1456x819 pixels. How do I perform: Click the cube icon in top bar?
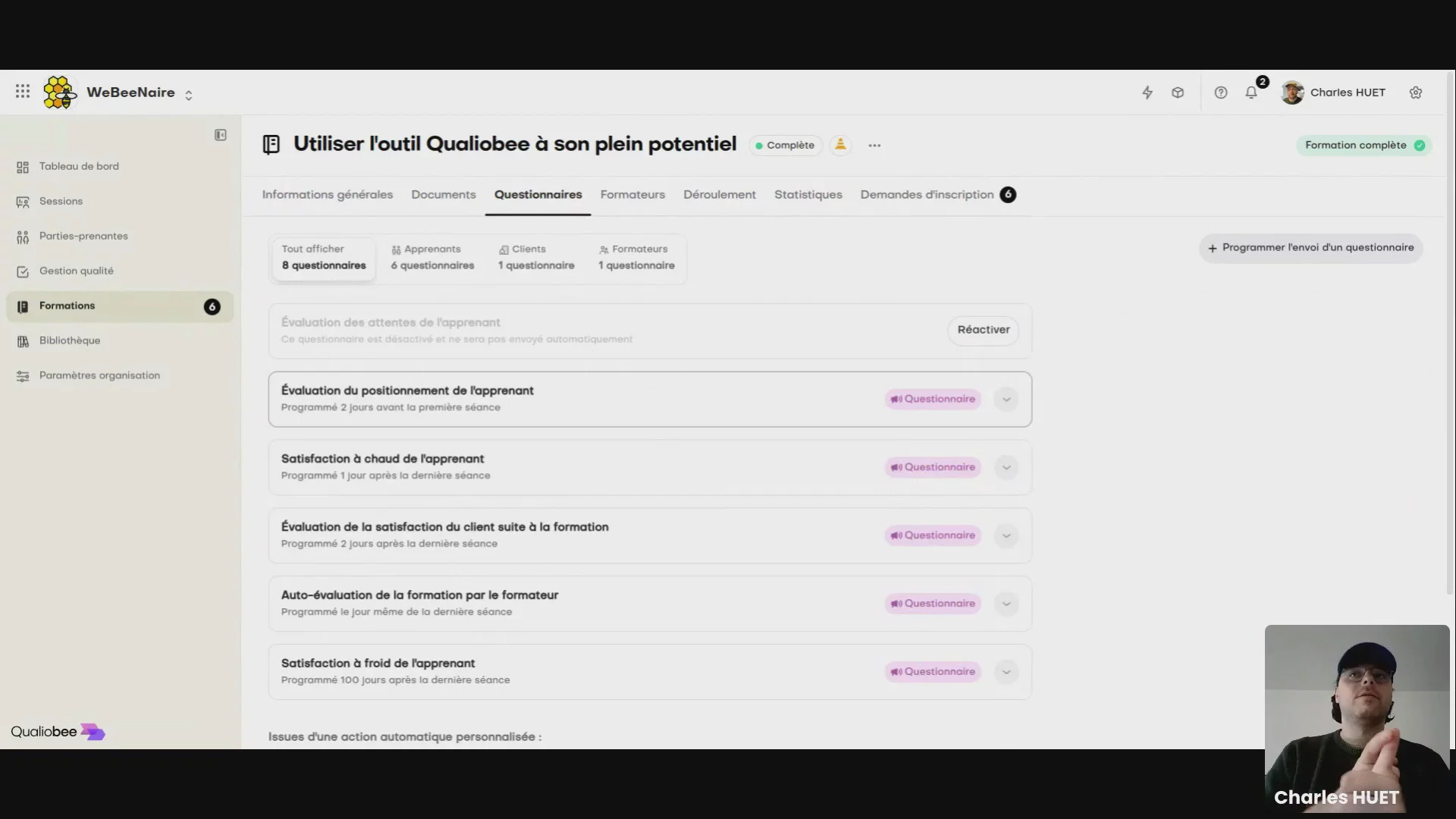(x=1178, y=93)
